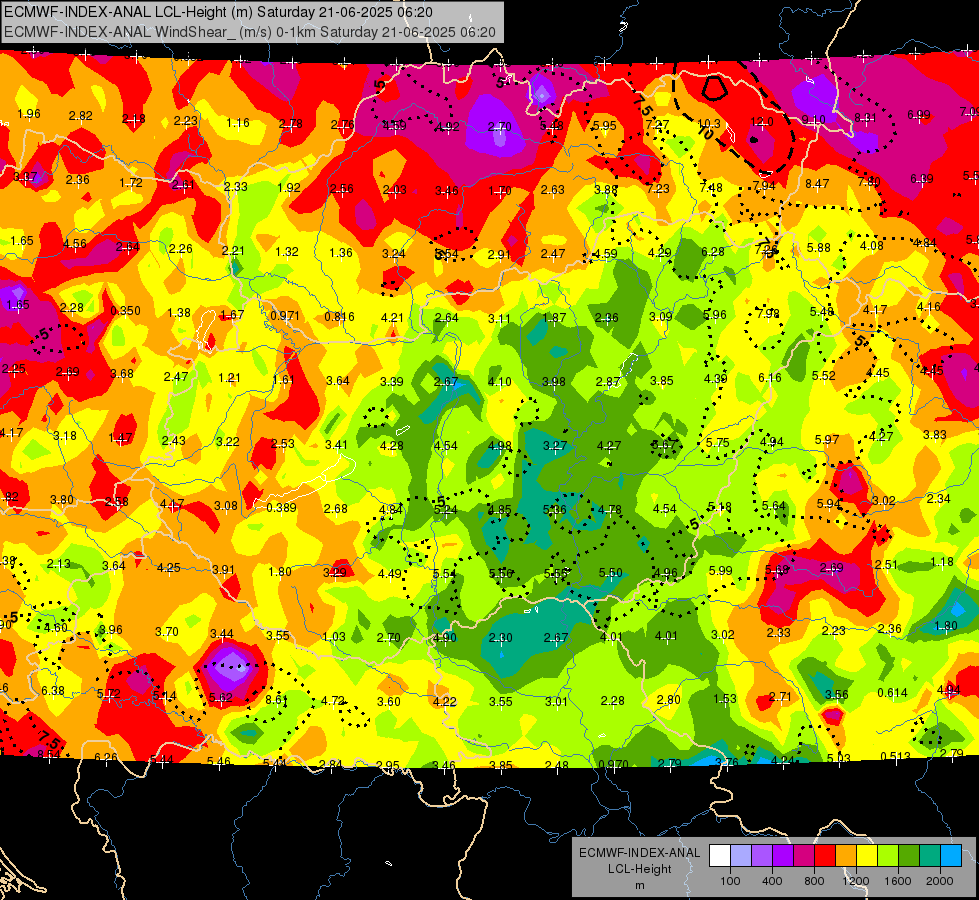Image resolution: width=979 pixels, height=900 pixels.
Task: Click the wind shear value 3.27
Action: 555,445
